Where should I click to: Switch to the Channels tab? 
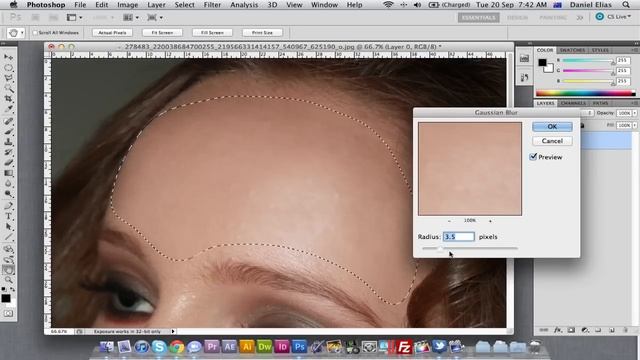click(x=573, y=103)
